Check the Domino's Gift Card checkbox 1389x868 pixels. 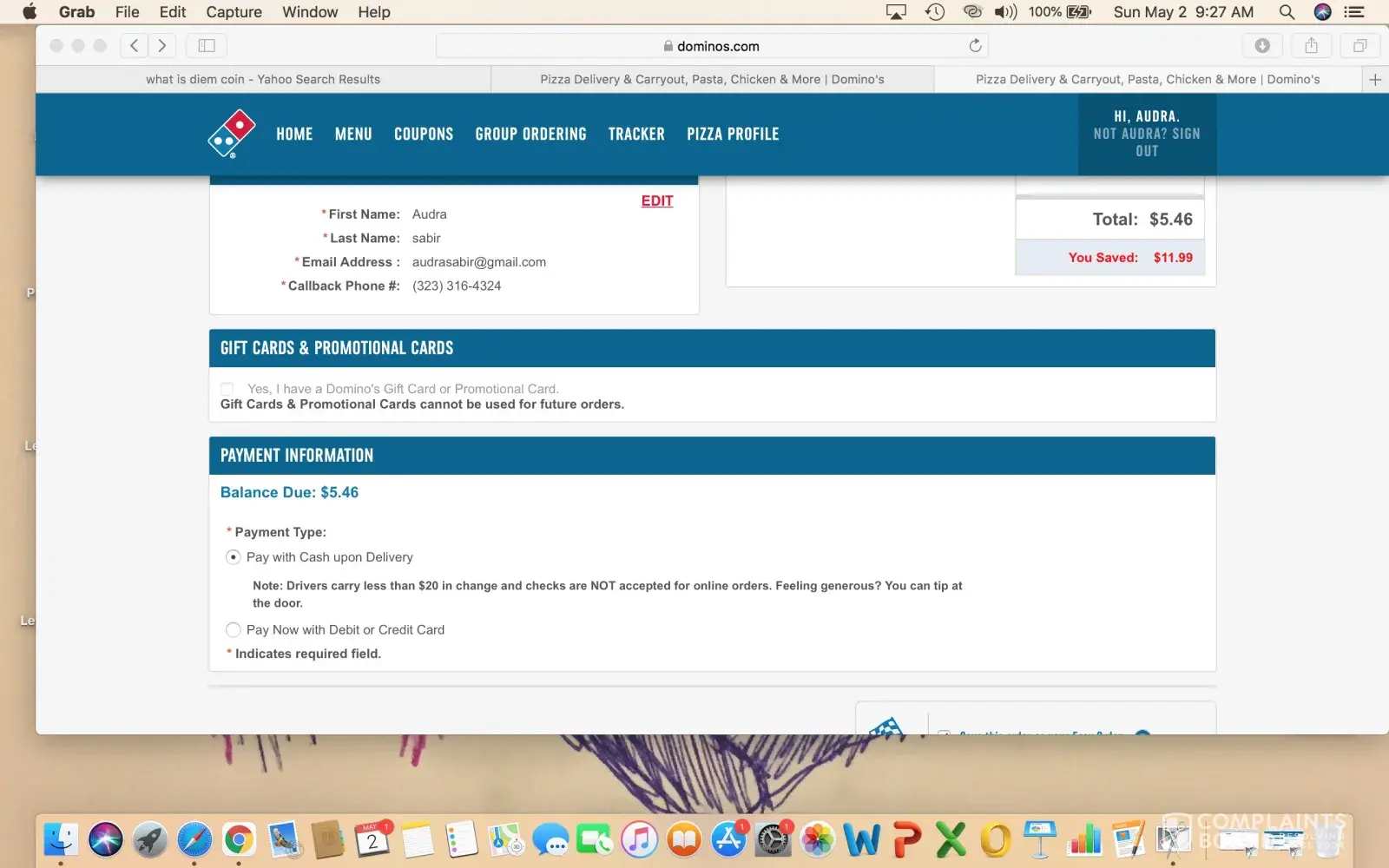[x=227, y=389]
